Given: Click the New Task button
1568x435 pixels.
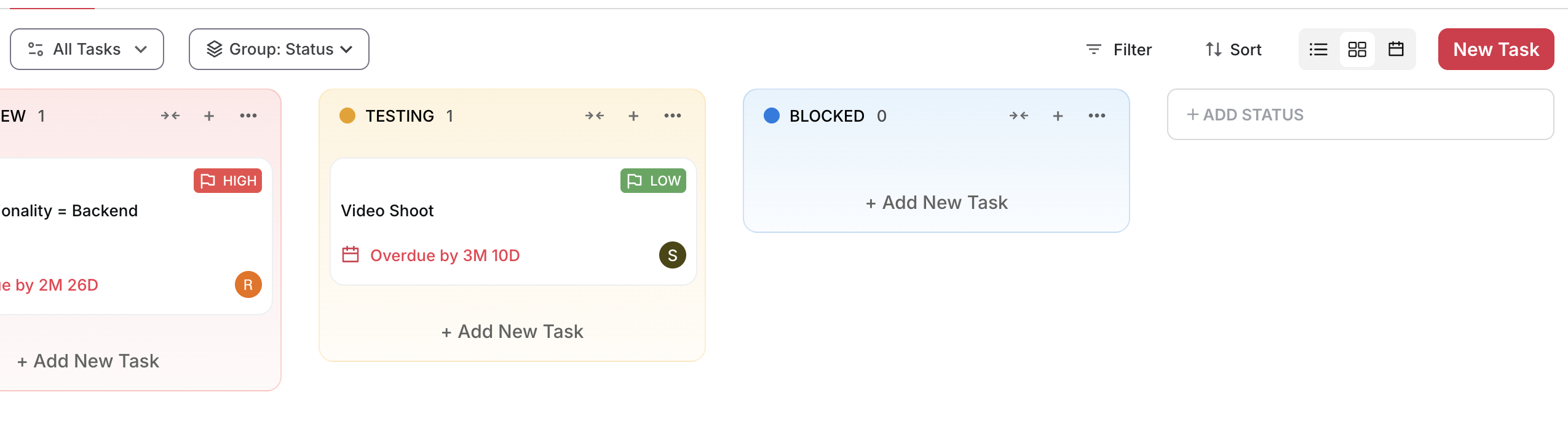Looking at the screenshot, I should point(1496,49).
